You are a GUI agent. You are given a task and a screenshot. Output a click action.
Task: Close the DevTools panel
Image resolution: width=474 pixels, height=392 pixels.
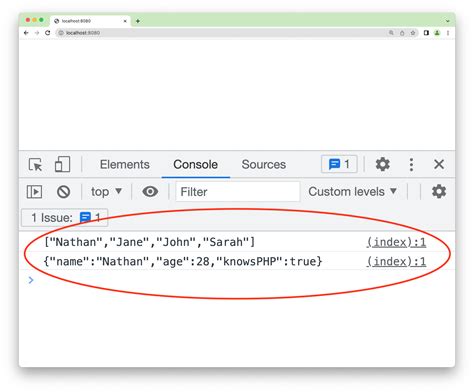coord(439,164)
